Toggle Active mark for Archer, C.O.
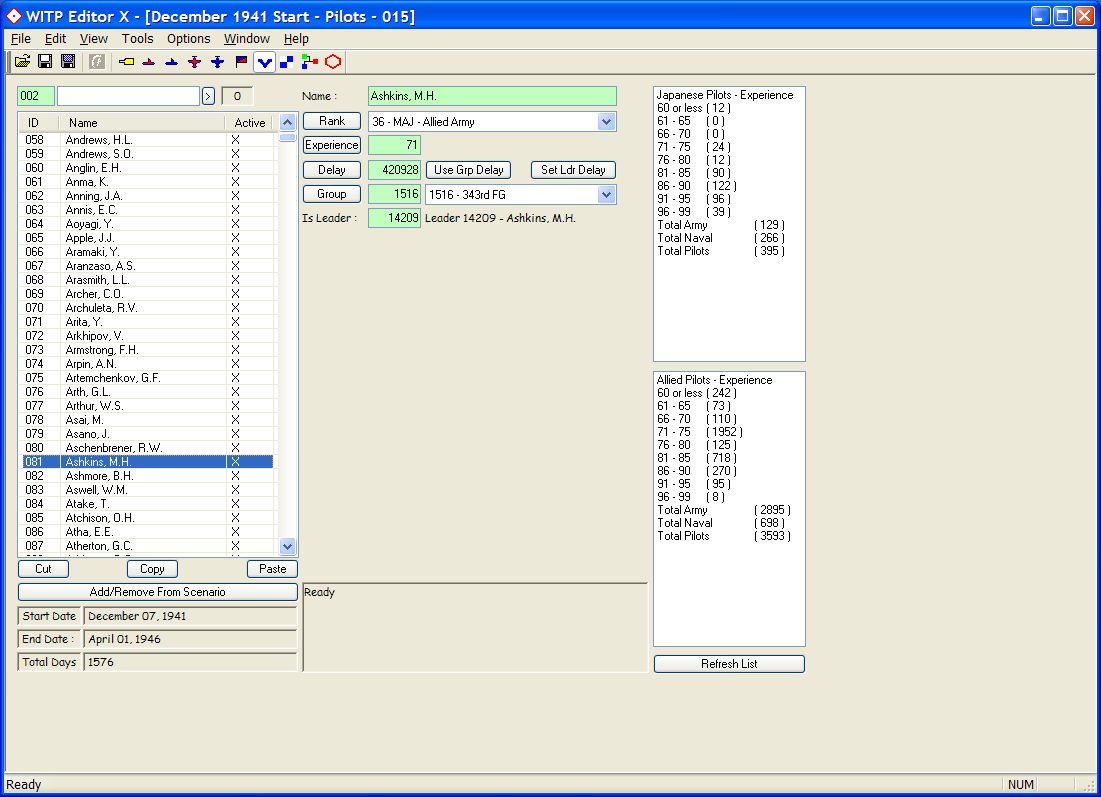 (x=235, y=294)
